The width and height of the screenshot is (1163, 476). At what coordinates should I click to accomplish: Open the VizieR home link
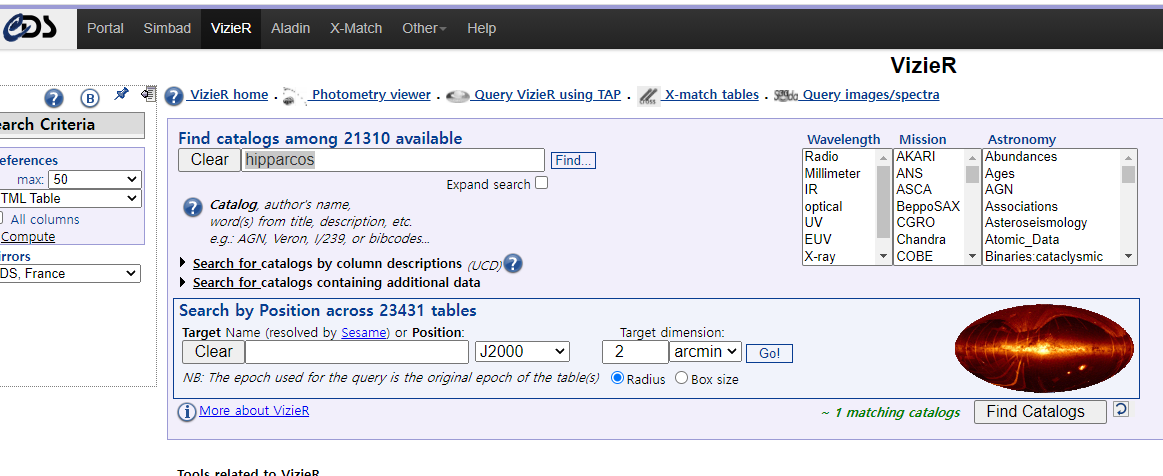[x=228, y=95]
